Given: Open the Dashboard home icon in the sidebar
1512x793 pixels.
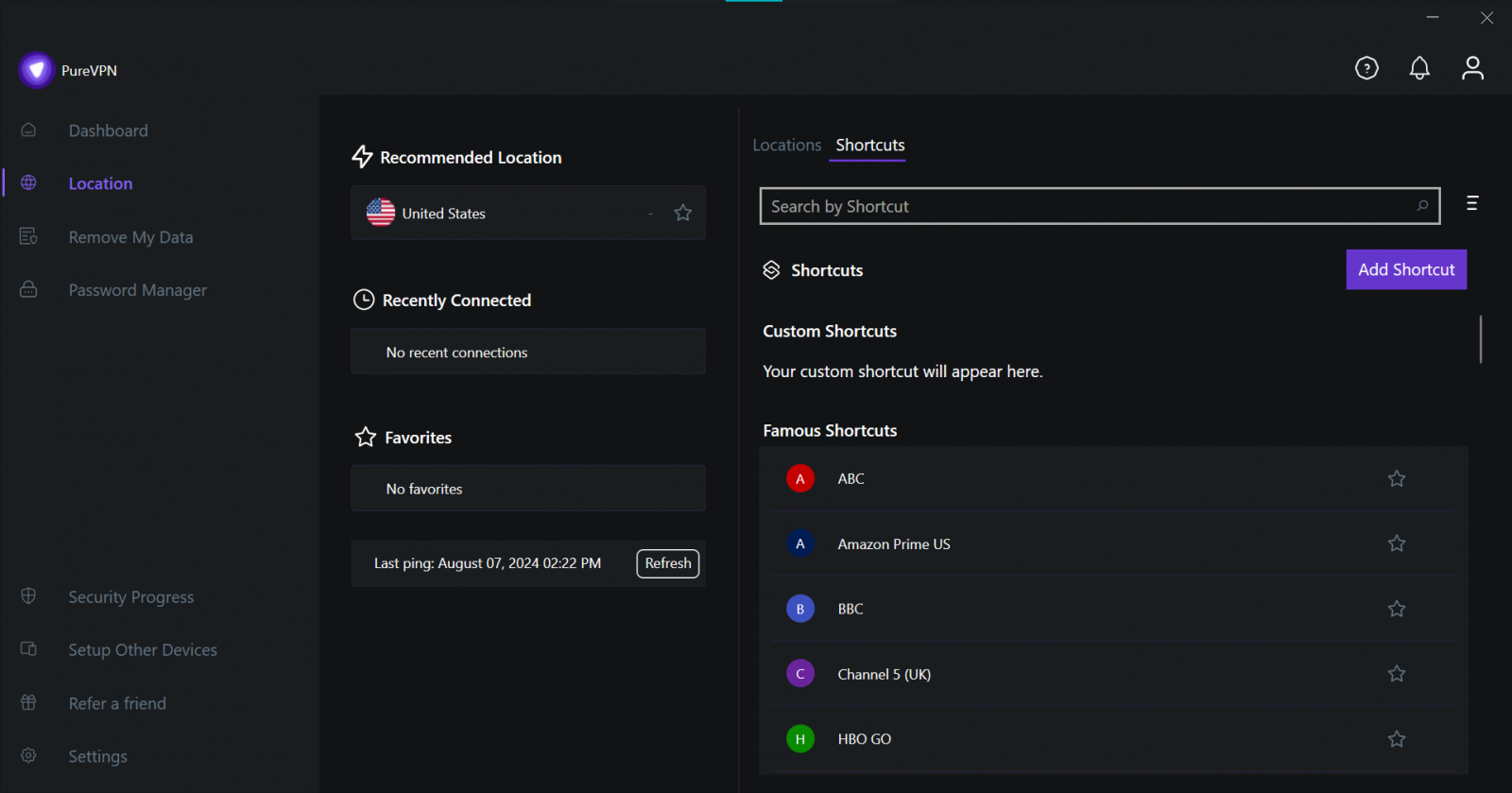Looking at the screenshot, I should click(x=28, y=130).
